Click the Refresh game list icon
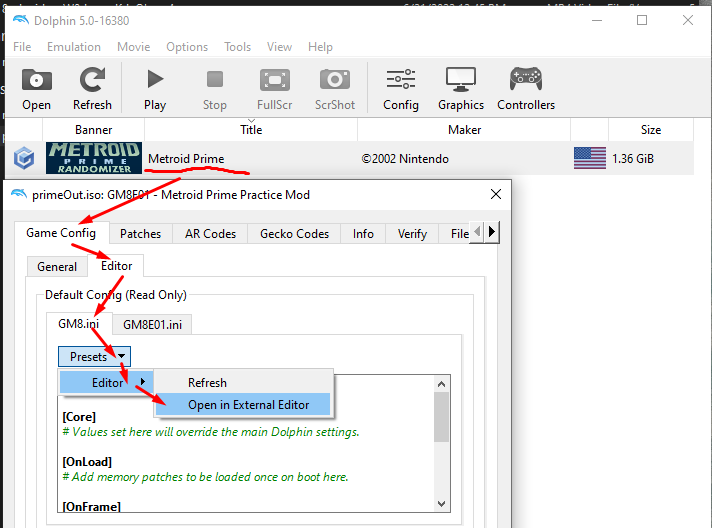The height and width of the screenshot is (528, 712). pos(92,80)
